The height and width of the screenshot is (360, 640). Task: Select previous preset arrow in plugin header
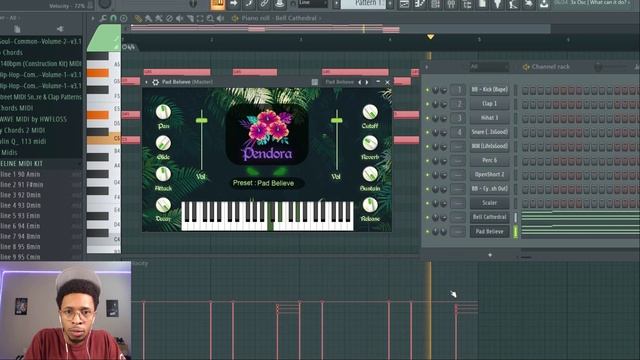[360, 82]
